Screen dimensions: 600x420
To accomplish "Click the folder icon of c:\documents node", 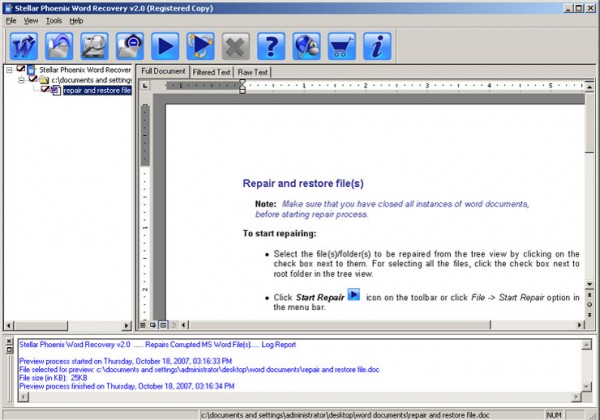I will coord(44,80).
